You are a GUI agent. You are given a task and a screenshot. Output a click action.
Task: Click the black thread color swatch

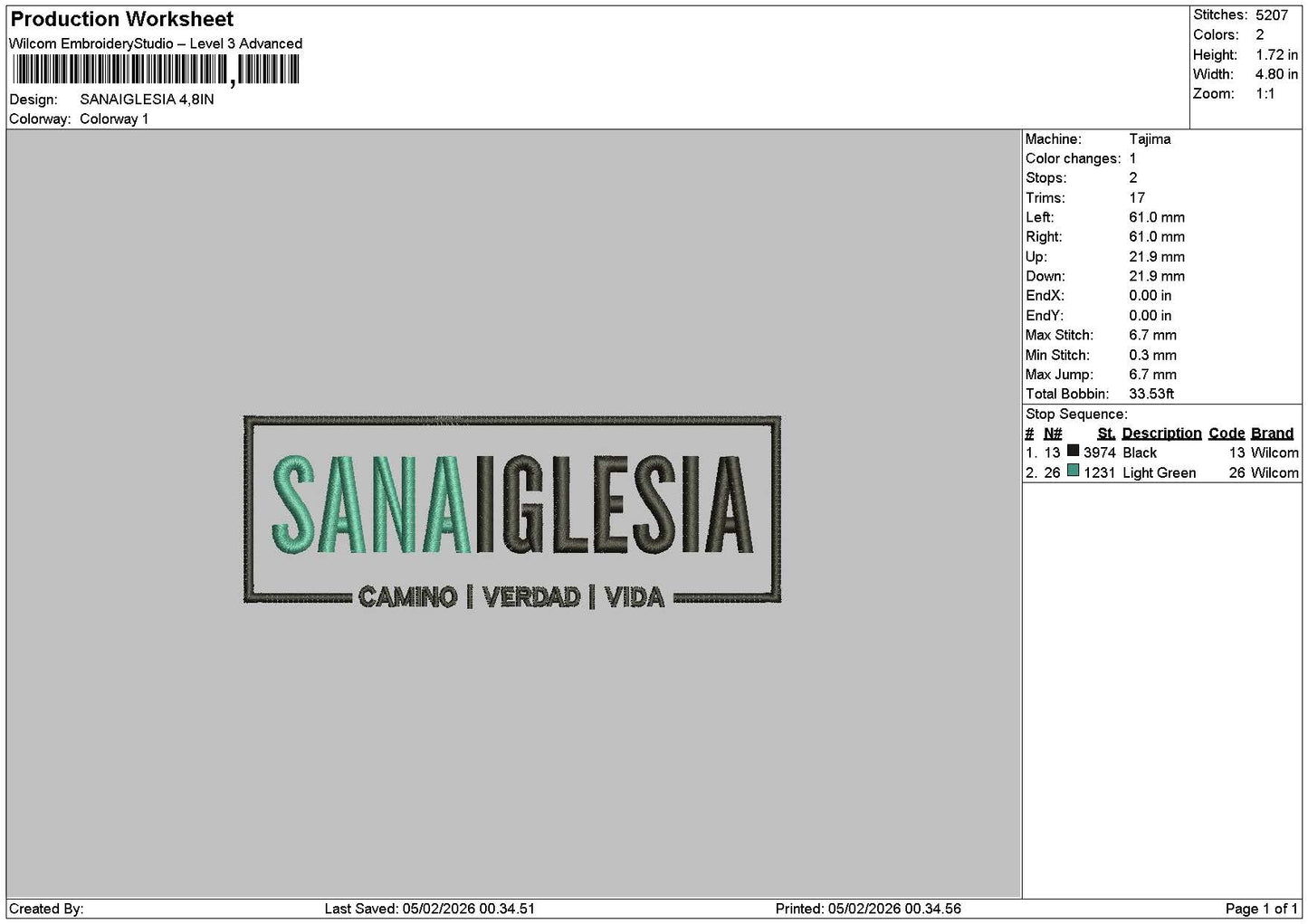1073,451
